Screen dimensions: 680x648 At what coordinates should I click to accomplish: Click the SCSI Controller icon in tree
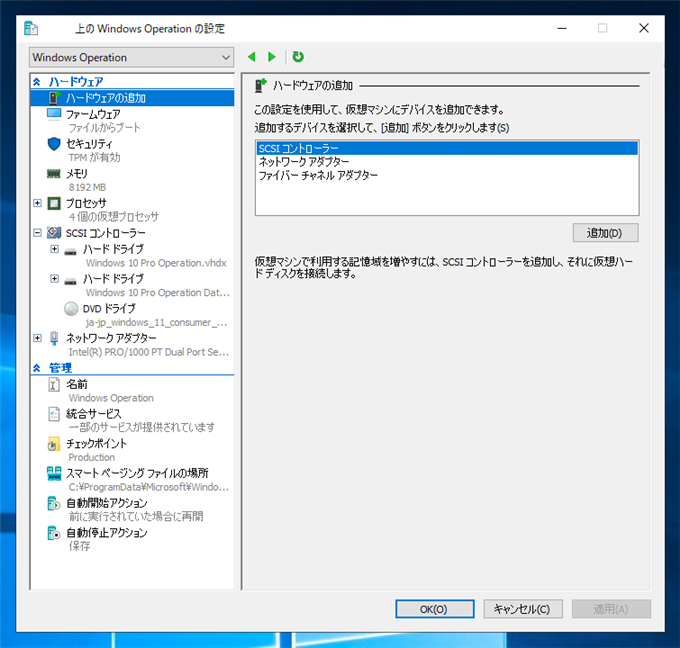click(x=54, y=233)
